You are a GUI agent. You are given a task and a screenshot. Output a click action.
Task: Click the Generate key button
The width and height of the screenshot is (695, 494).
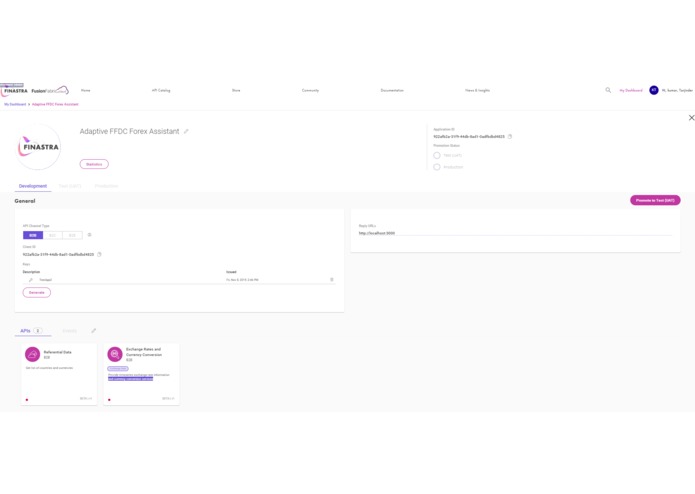click(37, 292)
